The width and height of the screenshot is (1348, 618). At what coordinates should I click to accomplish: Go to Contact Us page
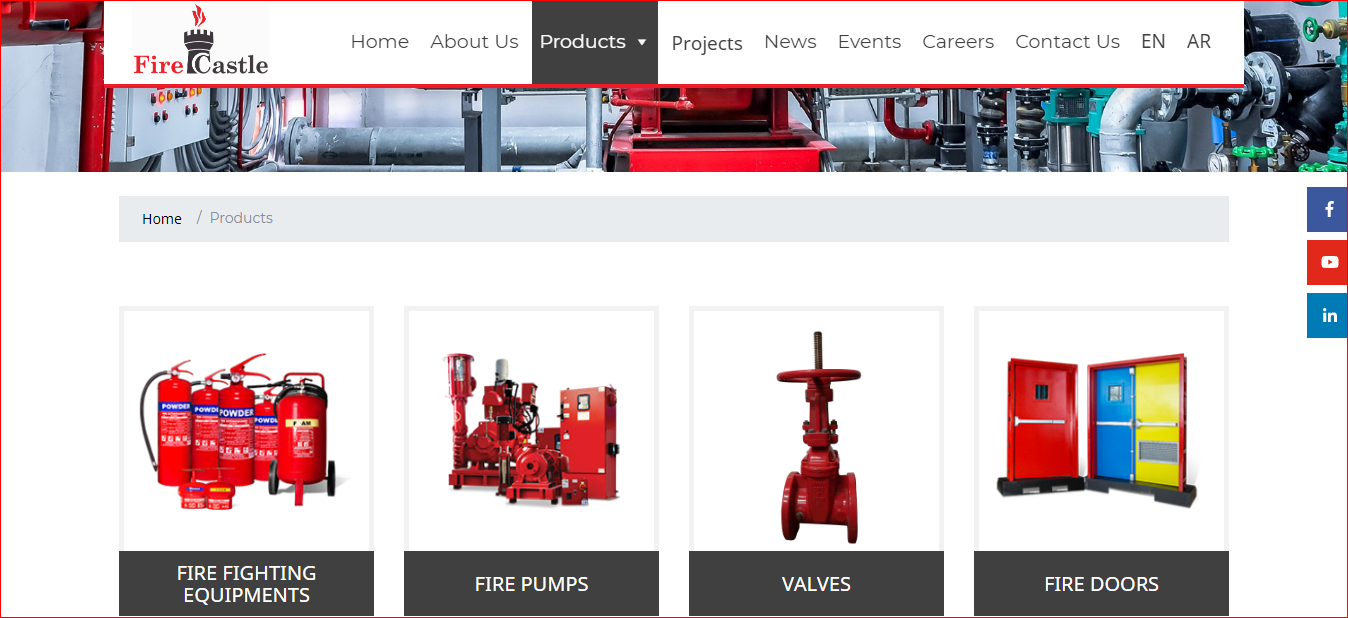pyautogui.click(x=1067, y=42)
